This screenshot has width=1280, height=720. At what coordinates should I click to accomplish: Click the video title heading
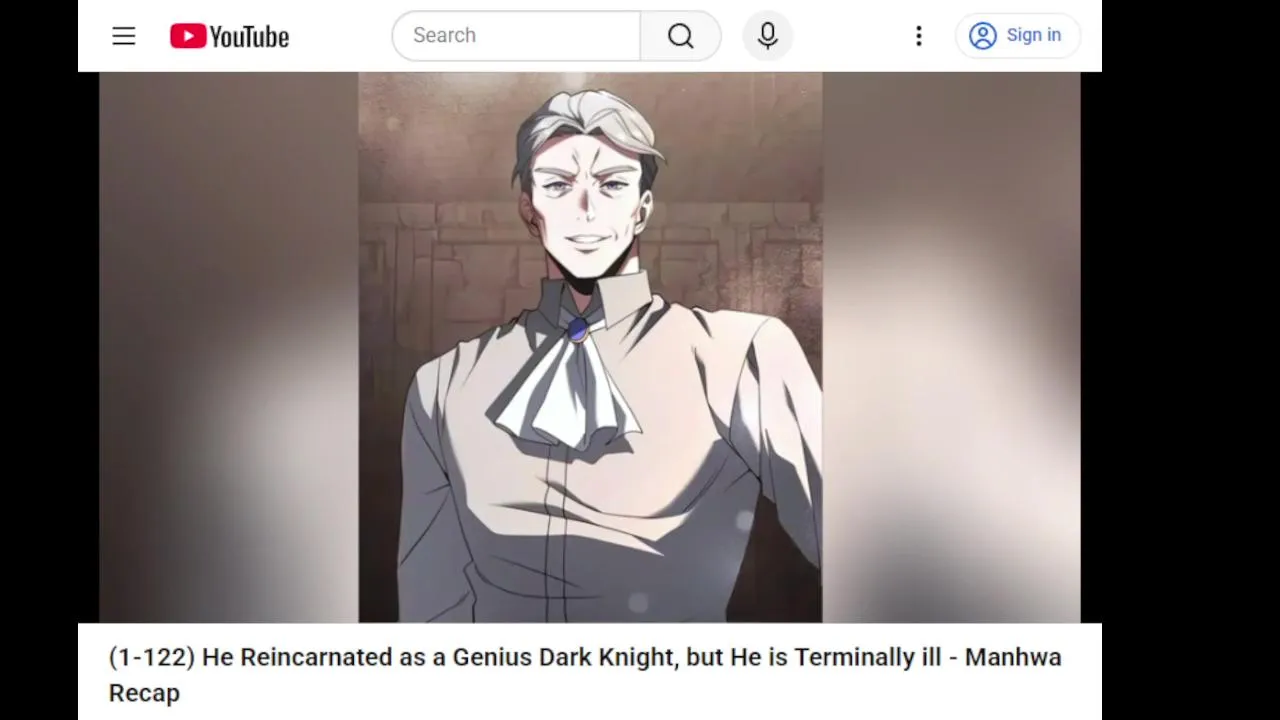[585, 675]
